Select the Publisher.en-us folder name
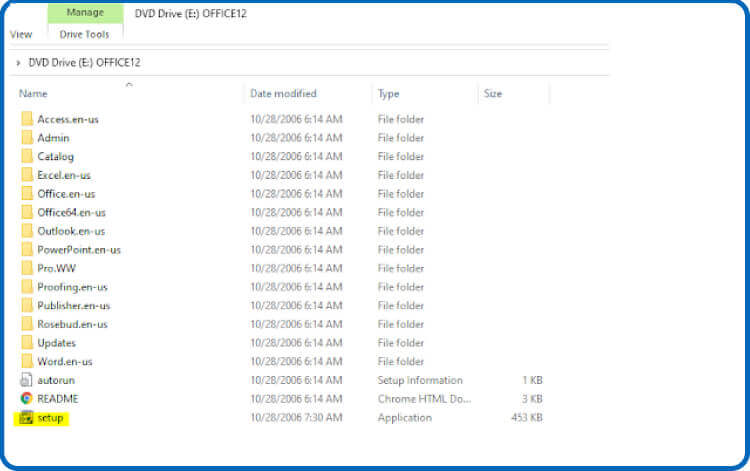 pos(74,306)
